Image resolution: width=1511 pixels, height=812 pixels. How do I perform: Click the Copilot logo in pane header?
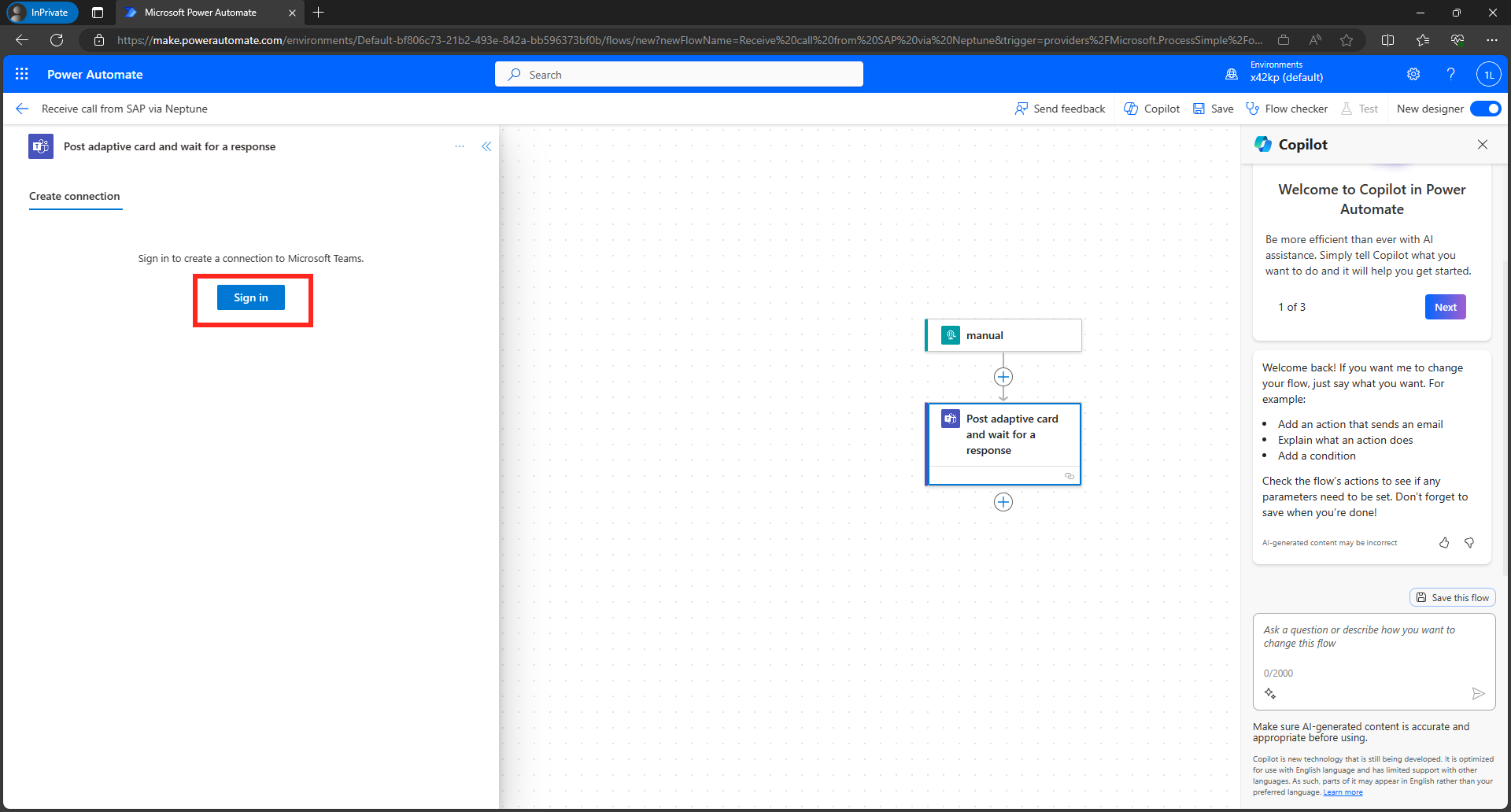1263,144
